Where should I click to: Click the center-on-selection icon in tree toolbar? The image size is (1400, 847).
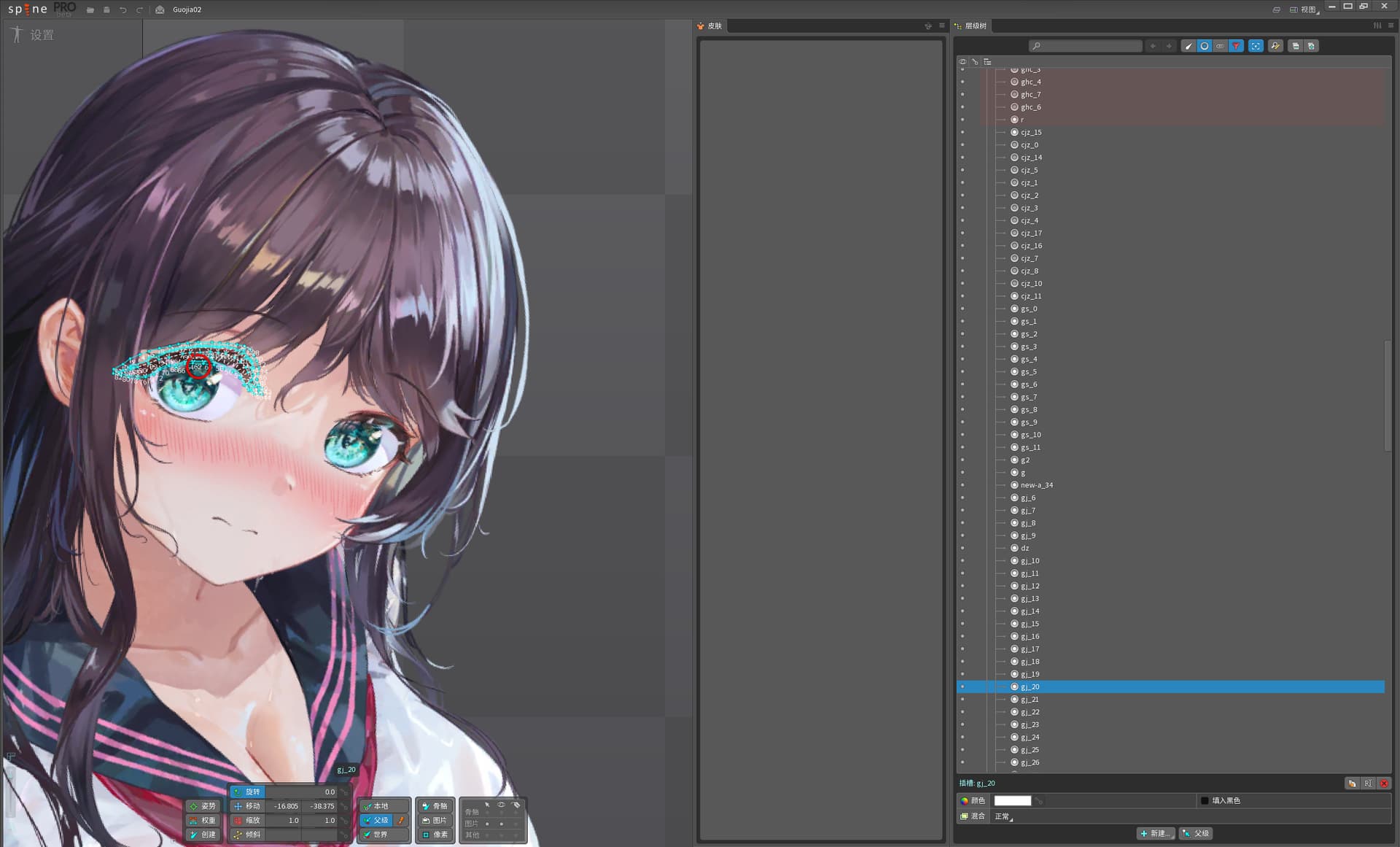[x=1256, y=46]
